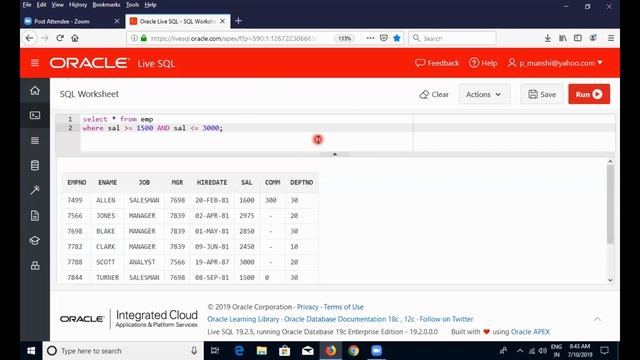Open Quick SQL wand sidebar icon
Viewport: 640px width, 360px height.
[x=35, y=190]
